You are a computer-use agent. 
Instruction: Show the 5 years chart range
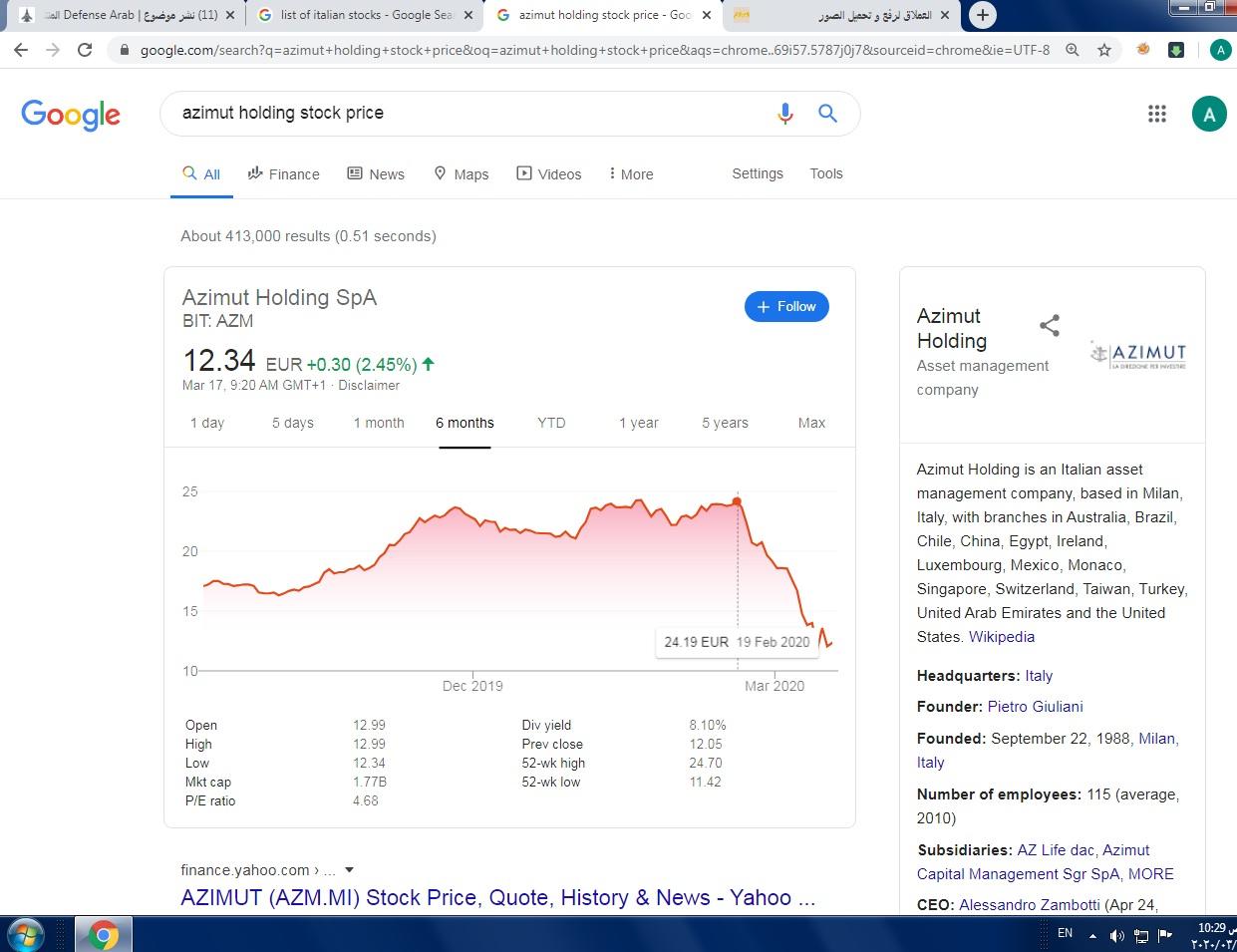pos(725,423)
